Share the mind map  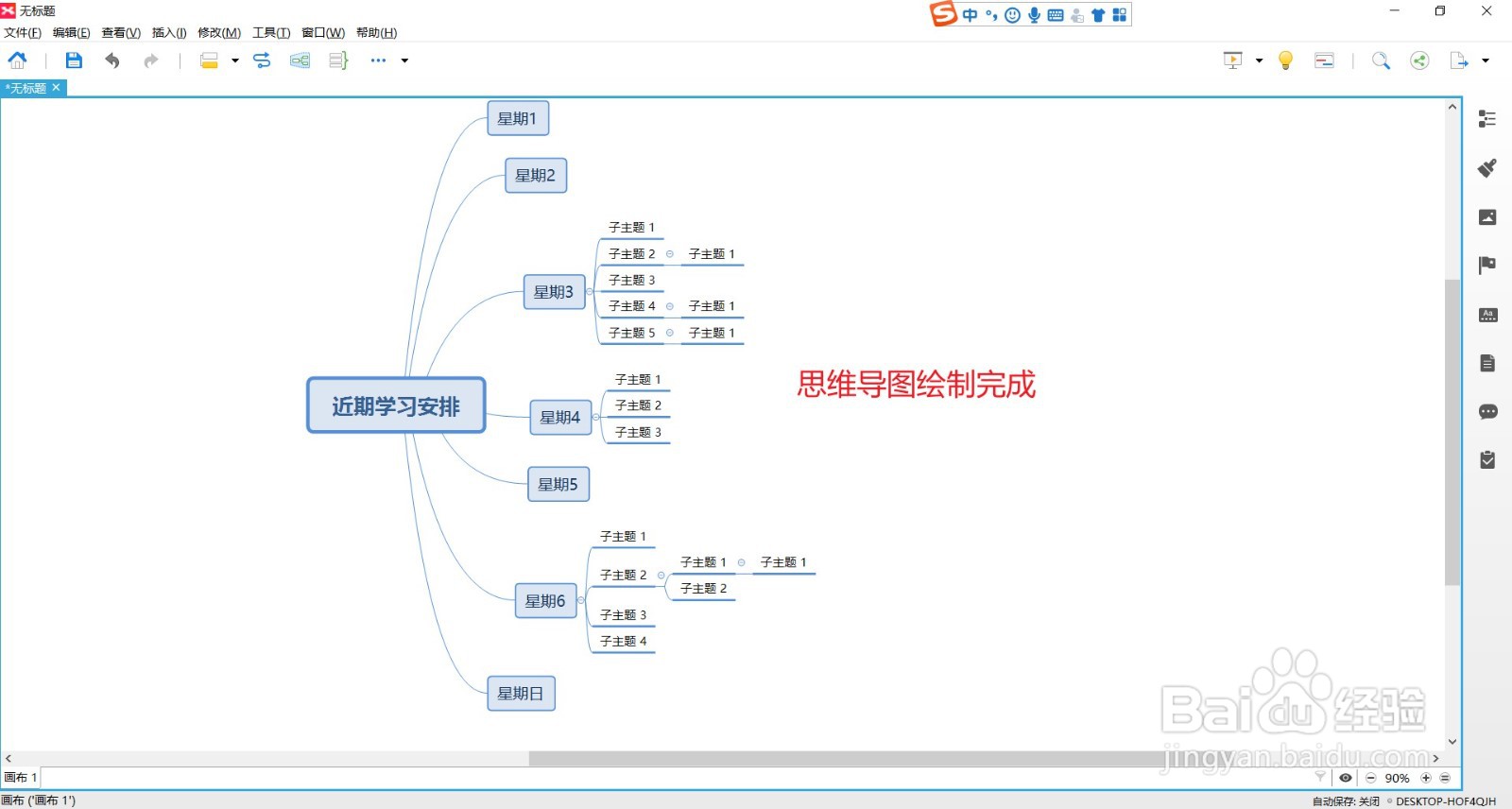tap(1419, 60)
